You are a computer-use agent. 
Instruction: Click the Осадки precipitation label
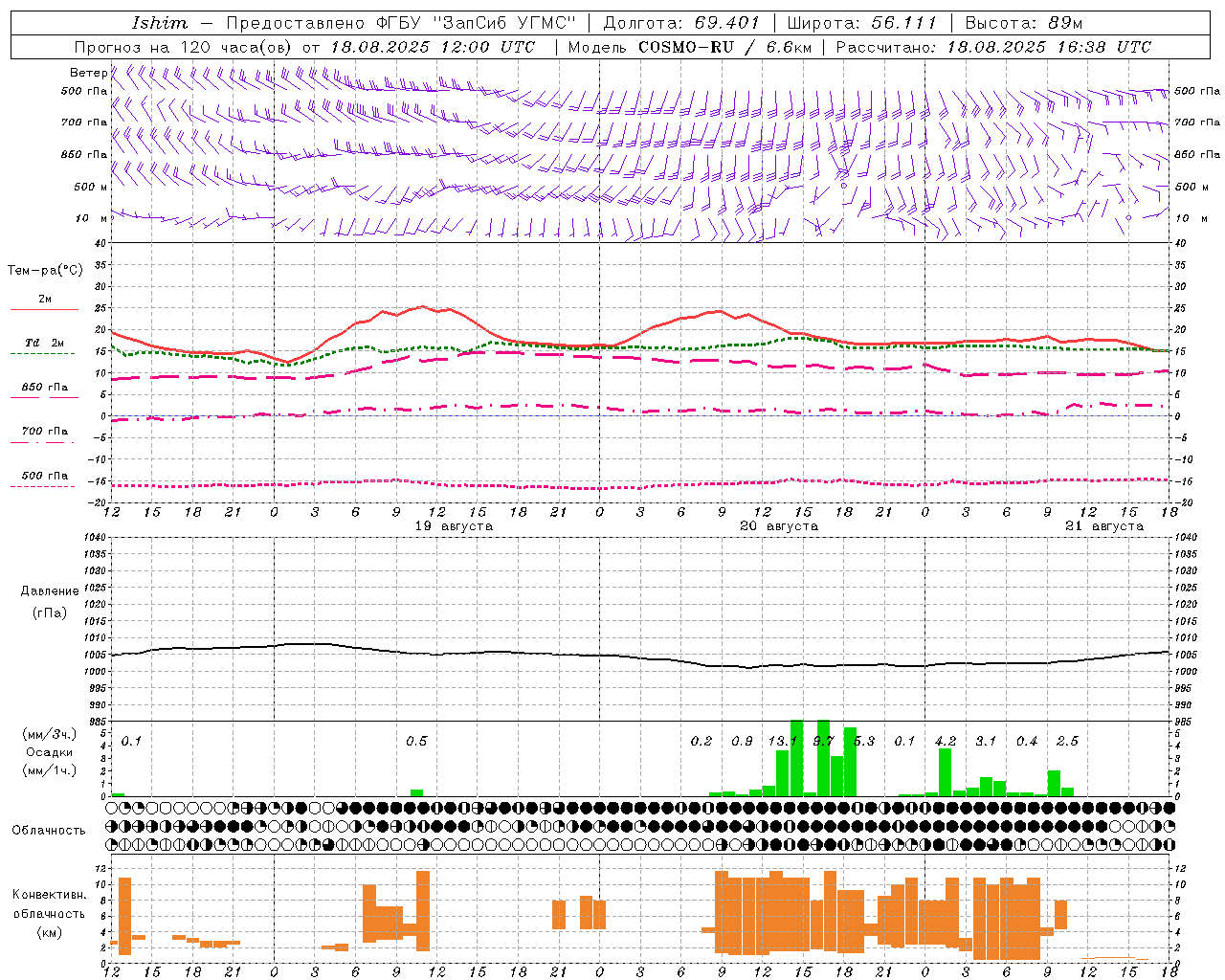50,752
